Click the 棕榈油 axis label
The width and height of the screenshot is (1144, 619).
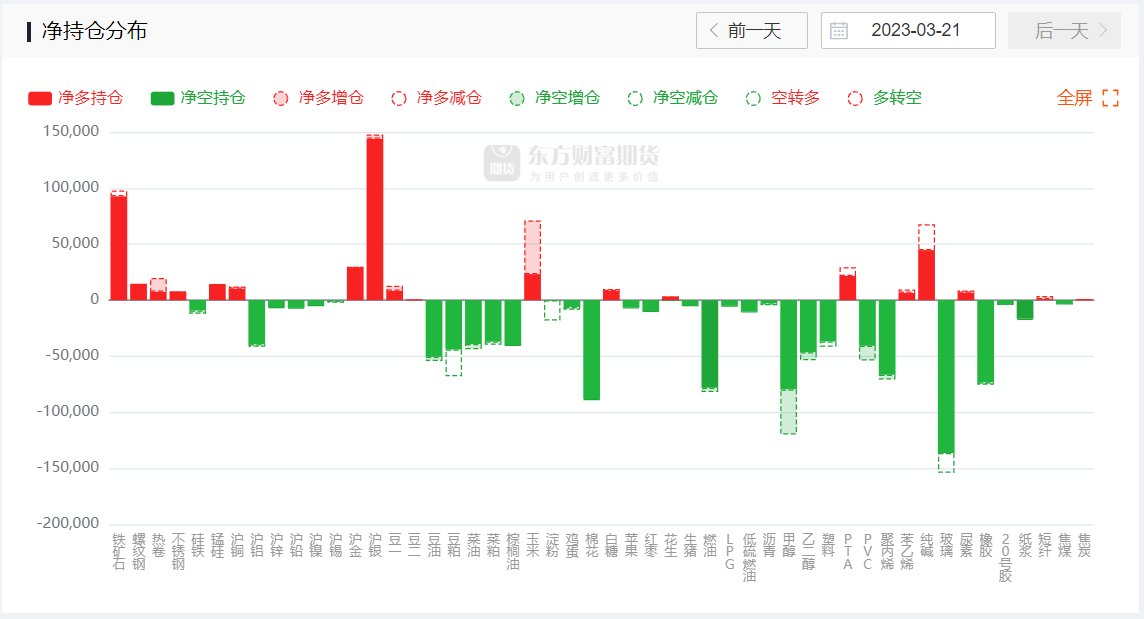[x=512, y=552]
